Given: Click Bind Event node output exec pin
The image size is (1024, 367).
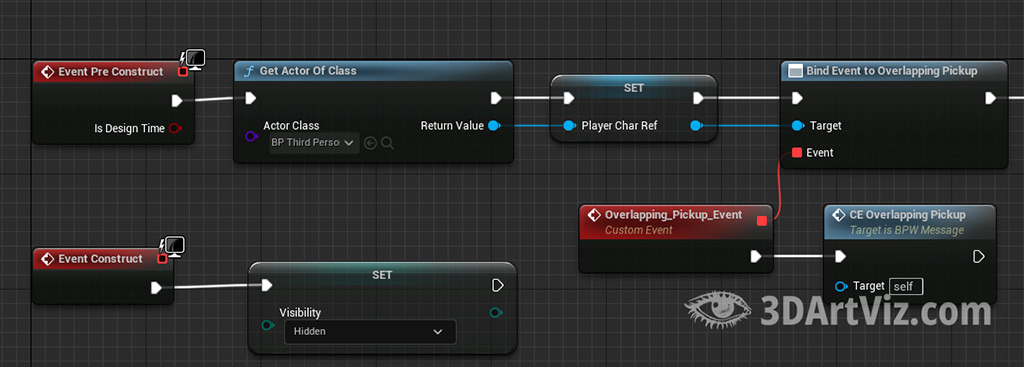Looking at the screenshot, I should coord(991,99).
